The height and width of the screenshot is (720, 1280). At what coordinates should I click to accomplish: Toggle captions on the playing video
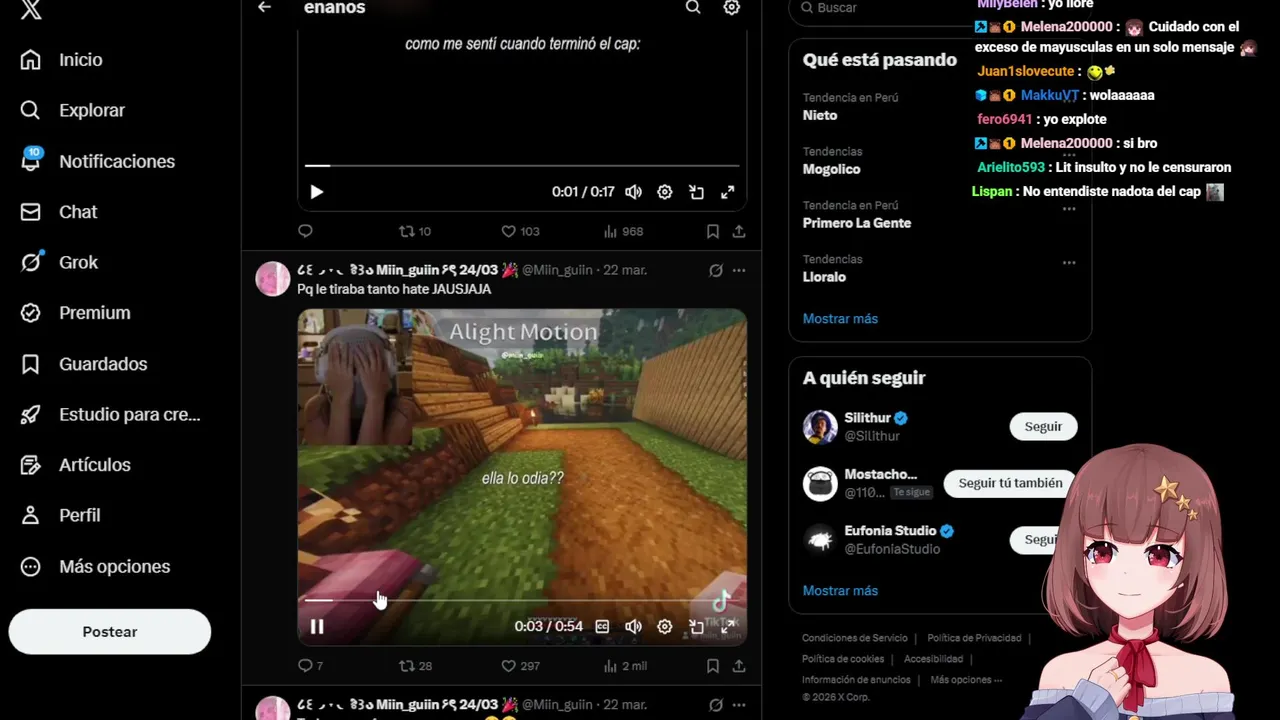(x=602, y=627)
